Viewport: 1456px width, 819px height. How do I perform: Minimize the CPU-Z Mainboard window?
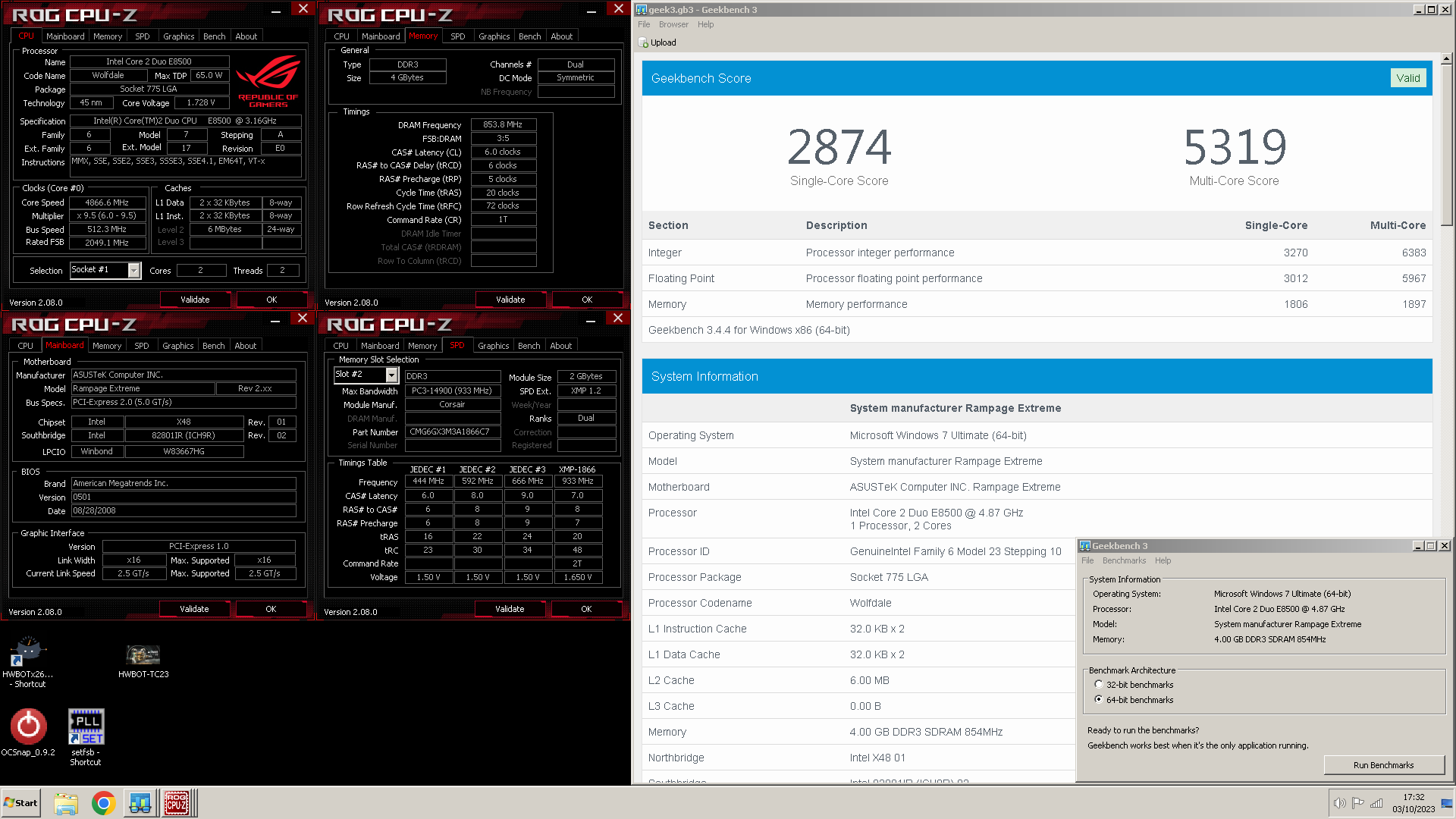(275, 320)
